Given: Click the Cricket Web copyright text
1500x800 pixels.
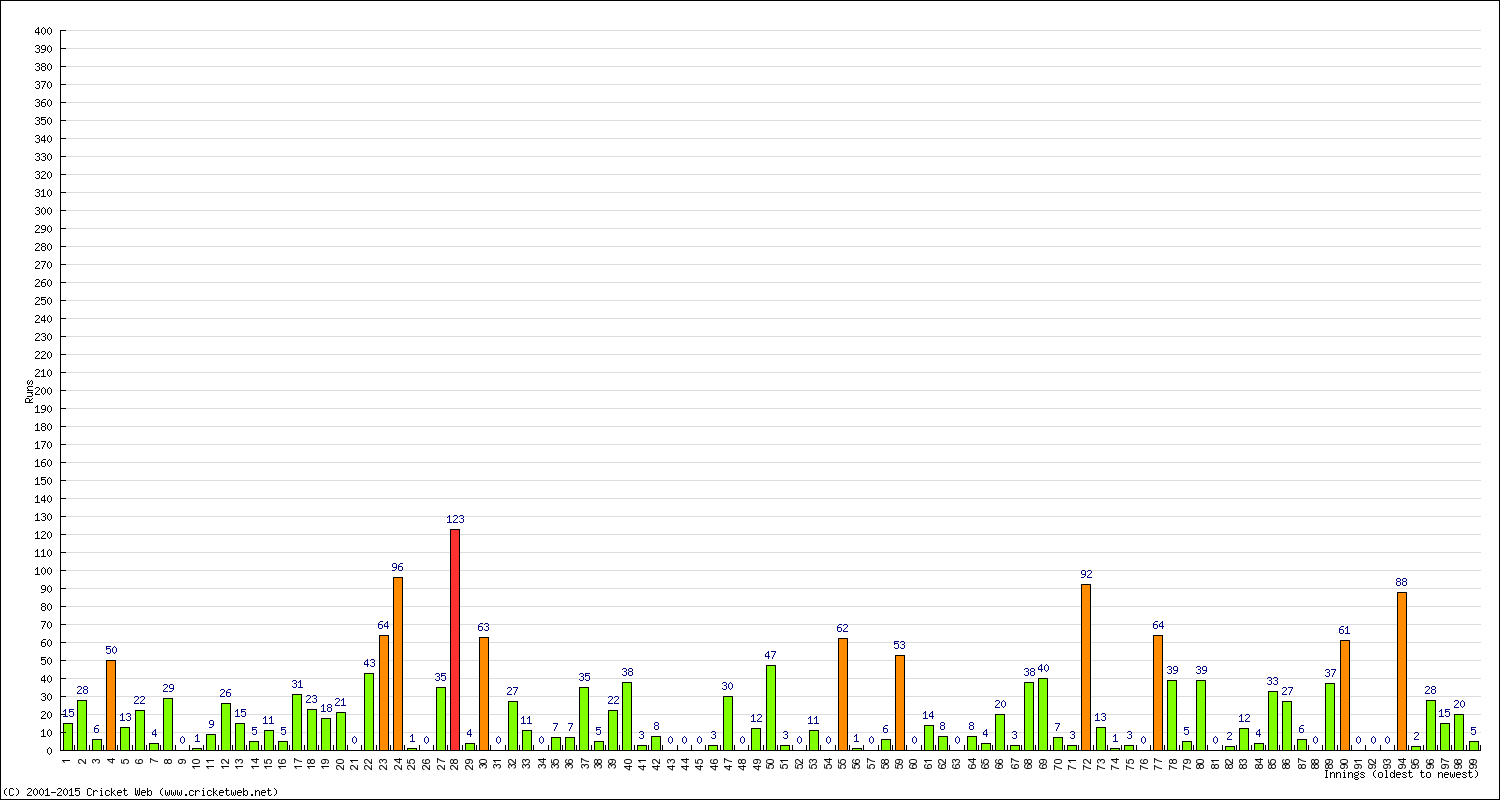Looking at the screenshot, I should 140,792.
